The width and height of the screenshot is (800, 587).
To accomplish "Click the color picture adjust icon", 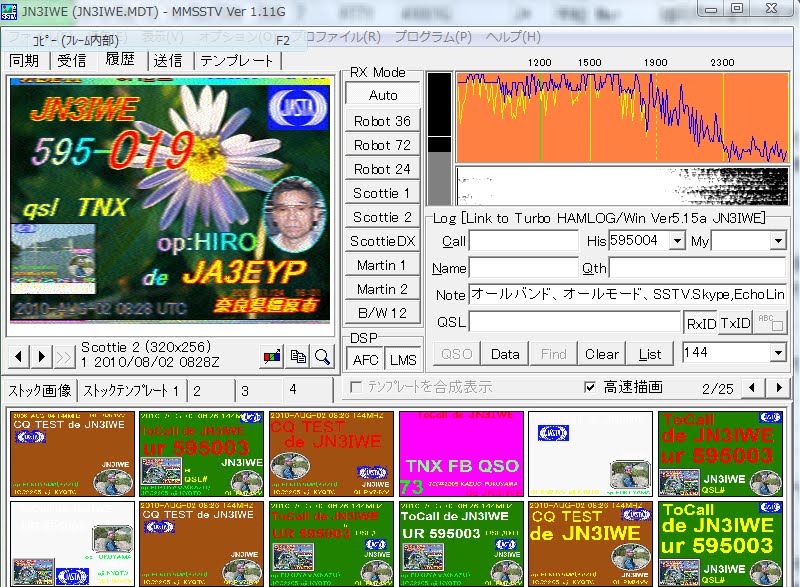I will coord(272,356).
